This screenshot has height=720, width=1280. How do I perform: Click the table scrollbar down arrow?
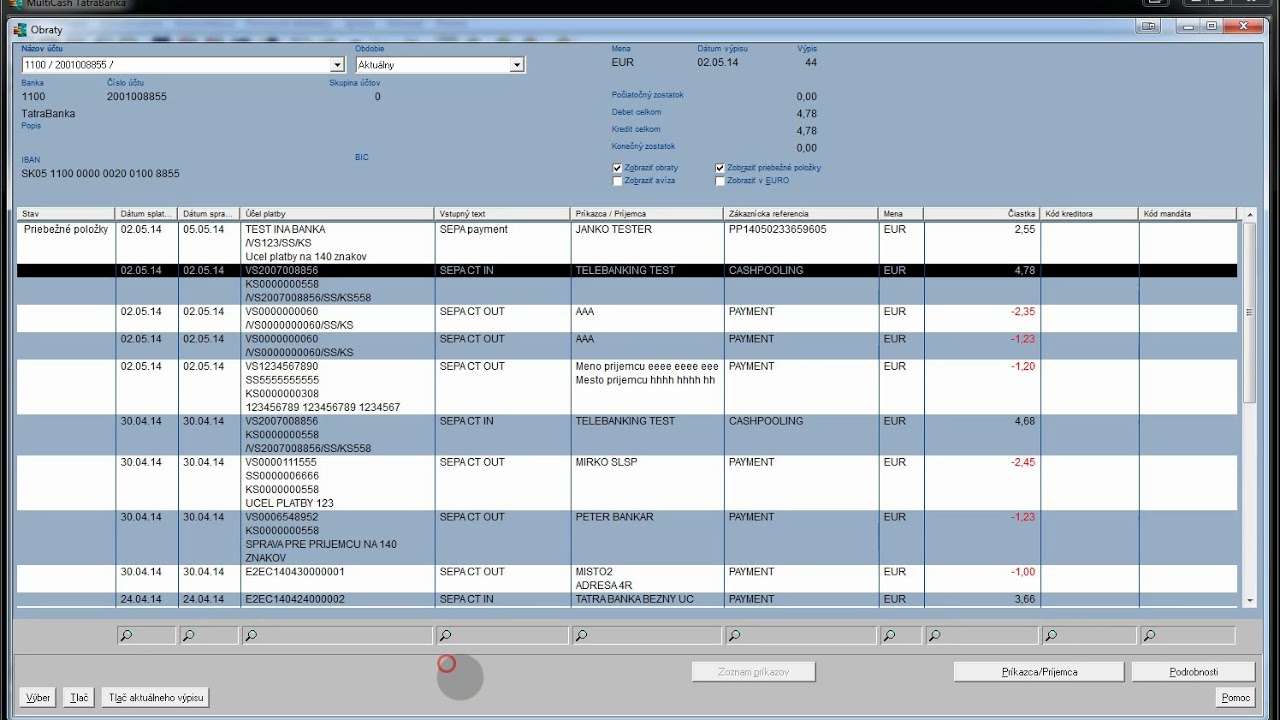click(x=1249, y=600)
